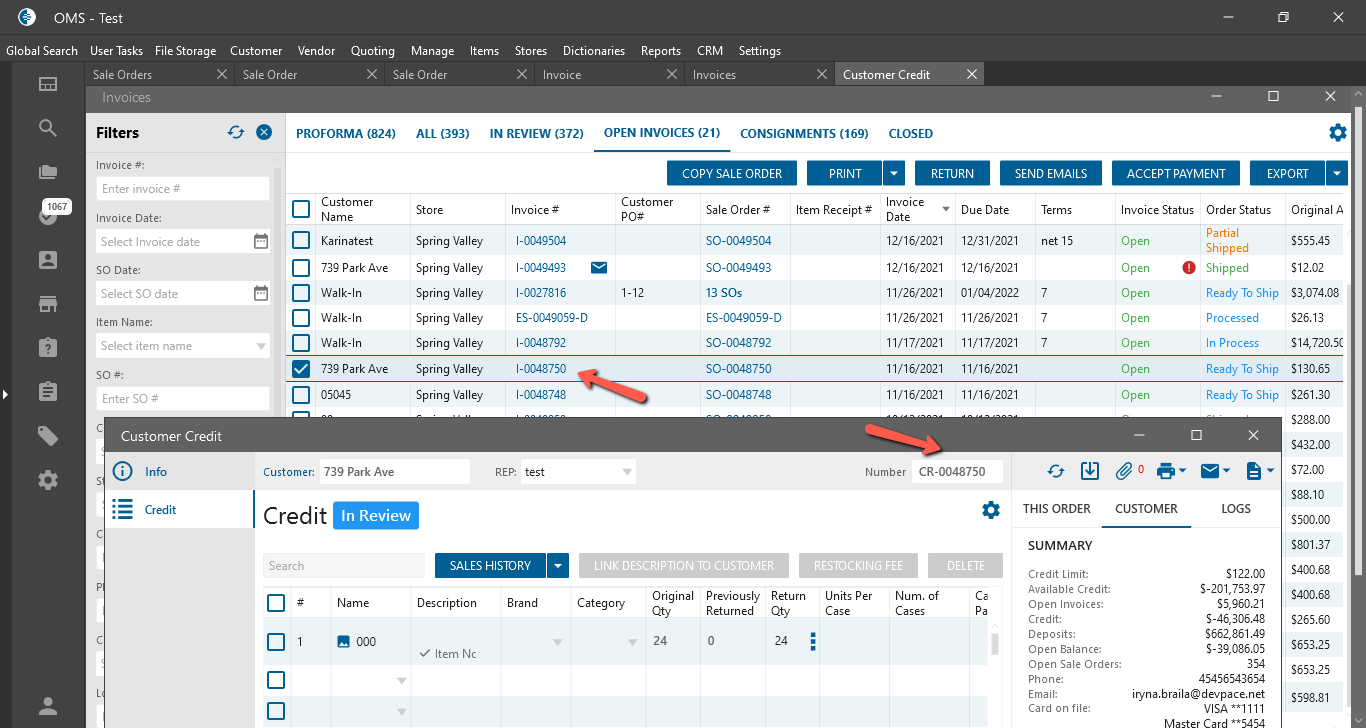
Task: Switch to the Consignments (169) tab
Action: (x=804, y=134)
